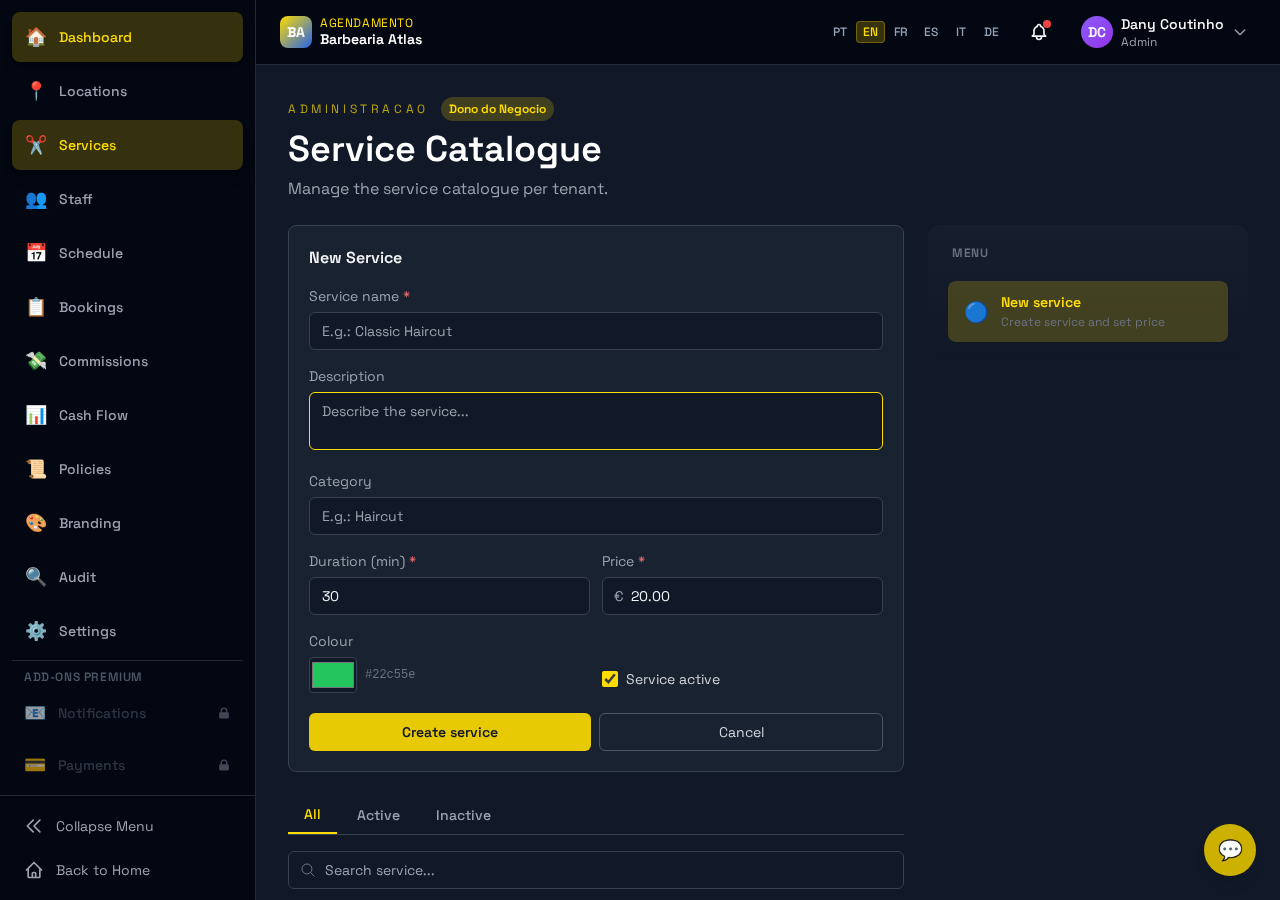1280x900 pixels.
Task: Click the calendar Schedule icon
Action: [36, 253]
